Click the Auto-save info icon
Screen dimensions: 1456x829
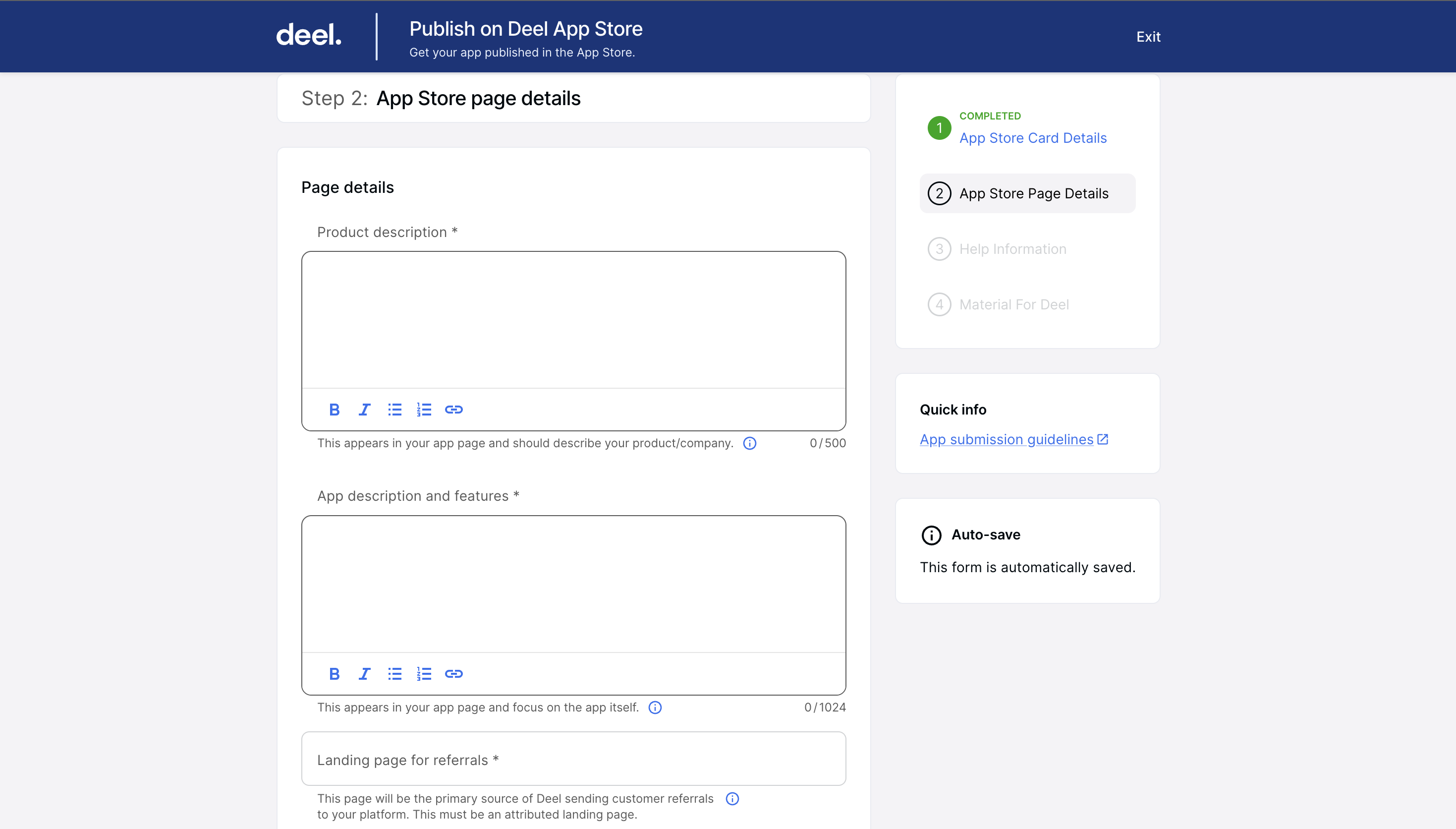point(931,535)
